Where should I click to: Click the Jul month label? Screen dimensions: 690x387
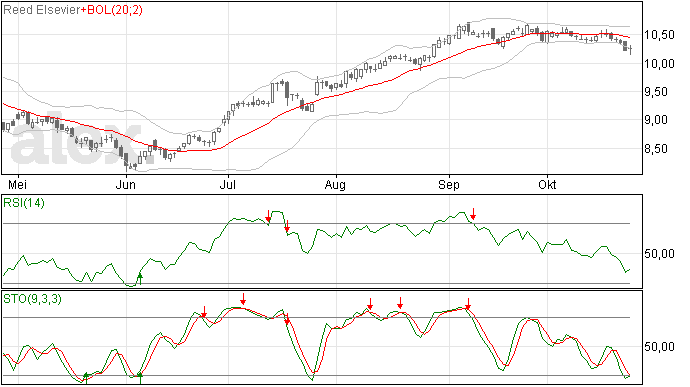228,184
